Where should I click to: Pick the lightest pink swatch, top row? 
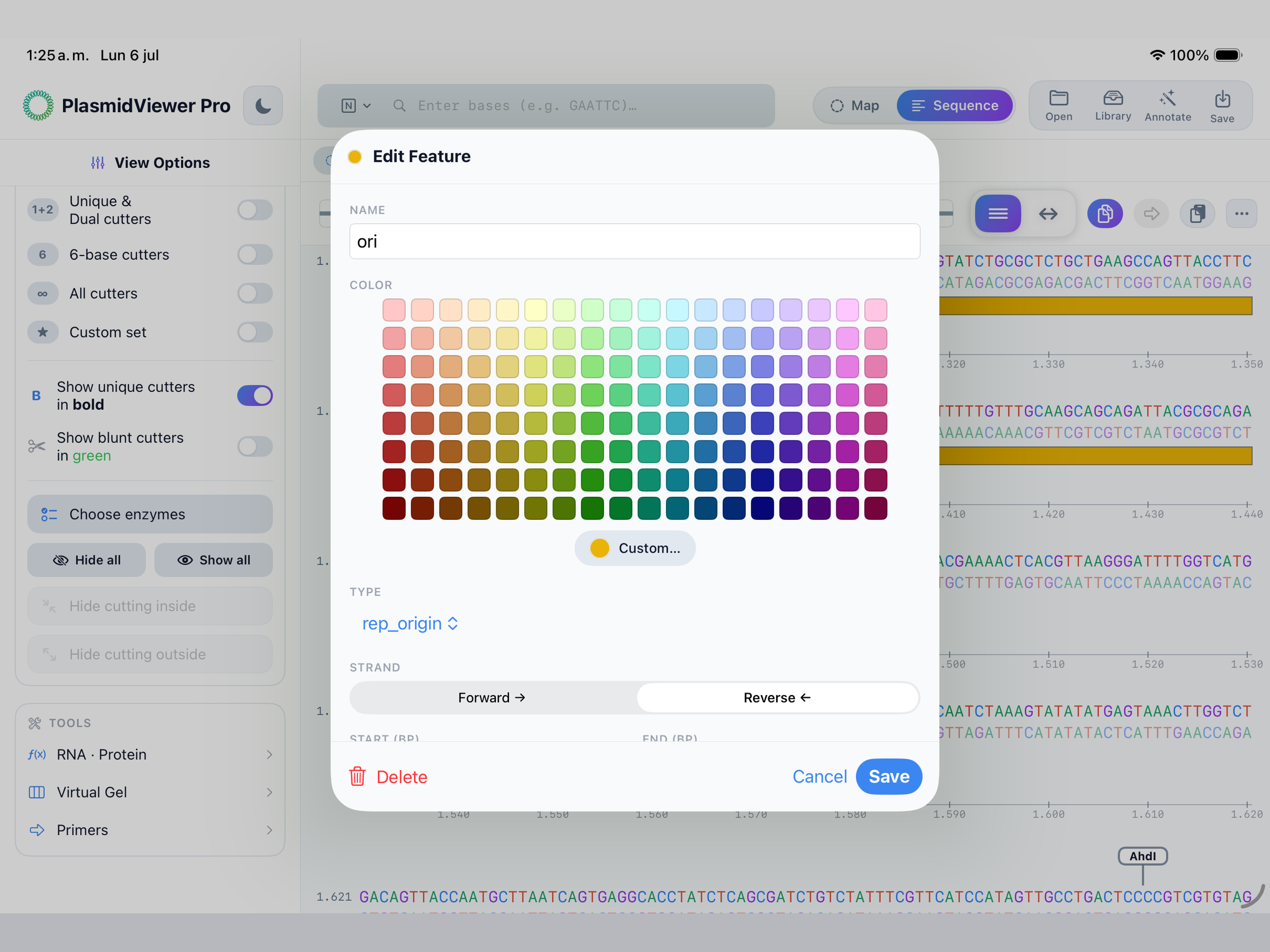pos(394,310)
